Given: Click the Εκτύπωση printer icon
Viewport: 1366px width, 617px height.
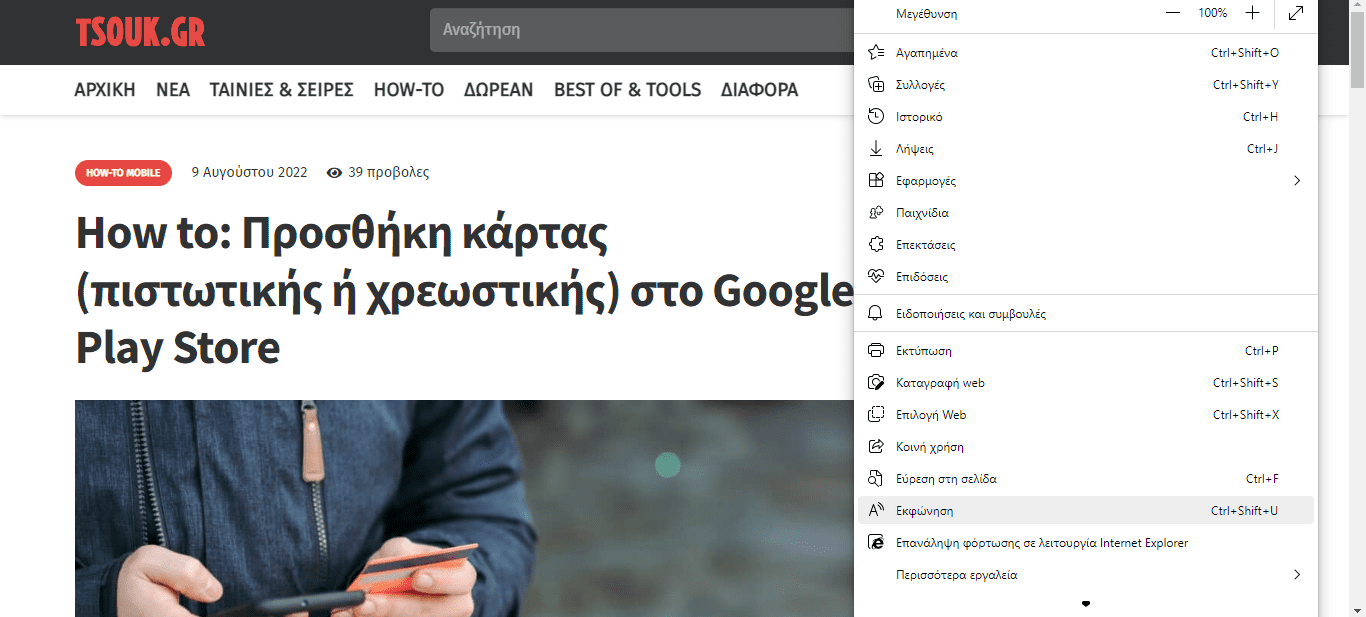Looking at the screenshot, I should (874, 350).
